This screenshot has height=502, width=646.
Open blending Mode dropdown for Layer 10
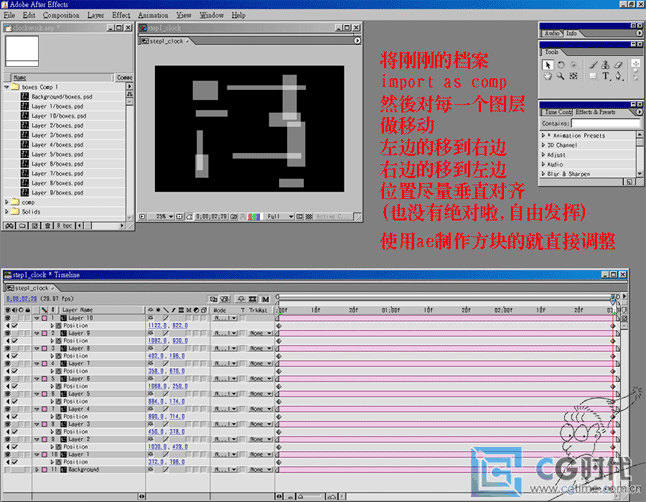click(x=225, y=318)
